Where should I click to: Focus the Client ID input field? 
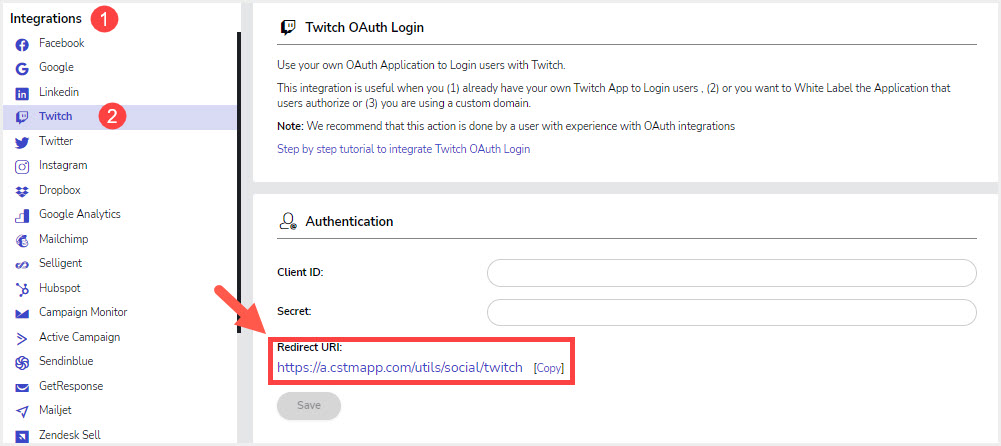[x=732, y=273]
